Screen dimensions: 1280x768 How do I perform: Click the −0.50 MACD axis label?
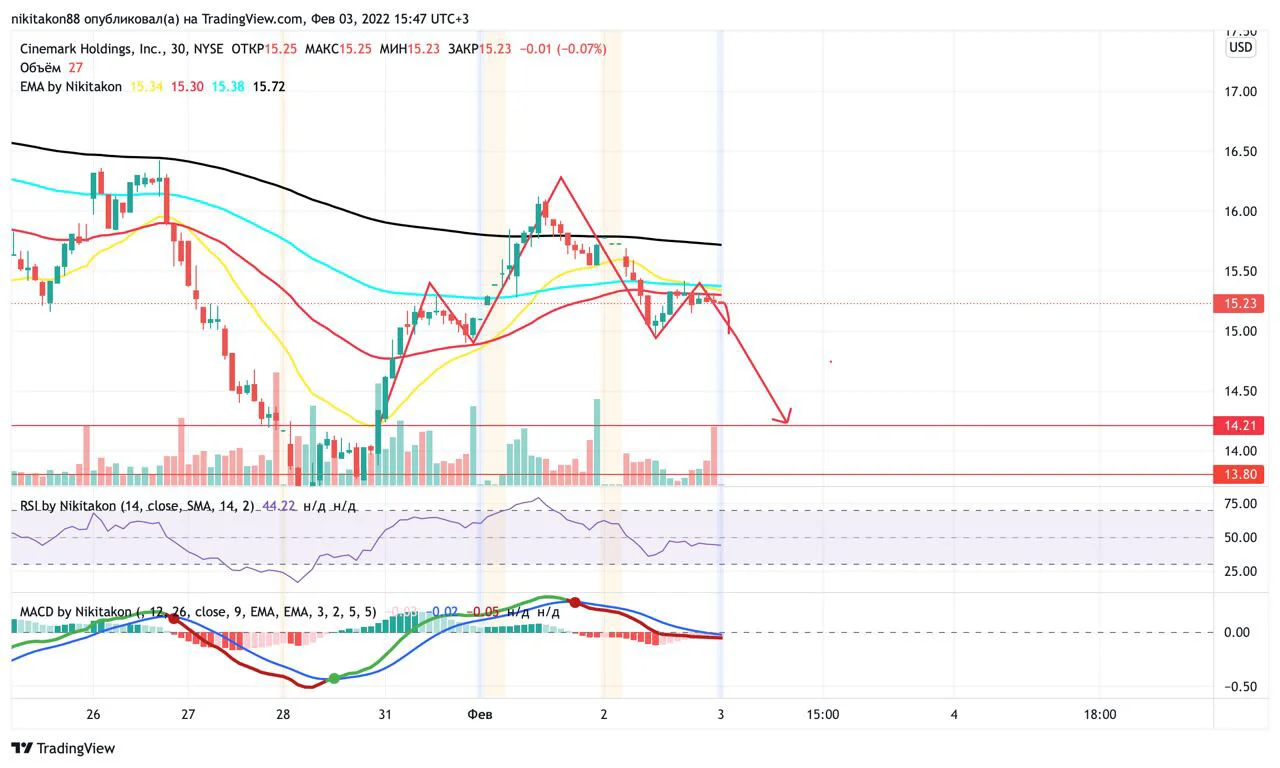click(x=1239, y=686)
